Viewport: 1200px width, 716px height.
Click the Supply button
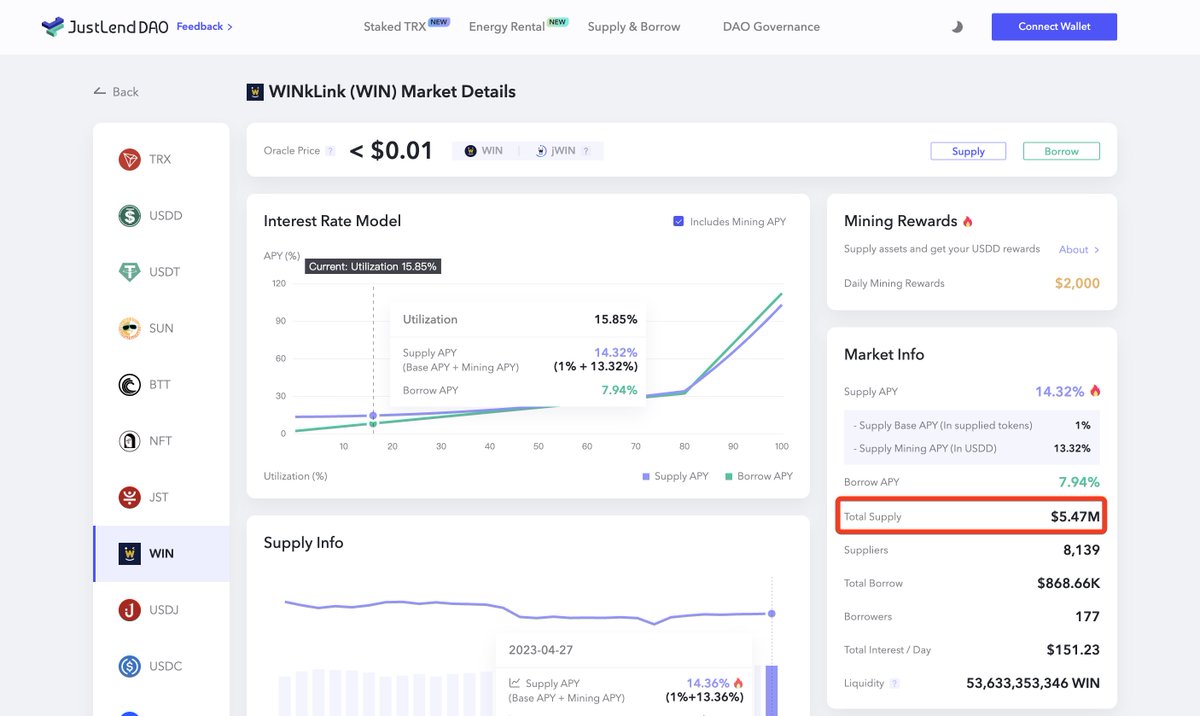coord(968,151)
